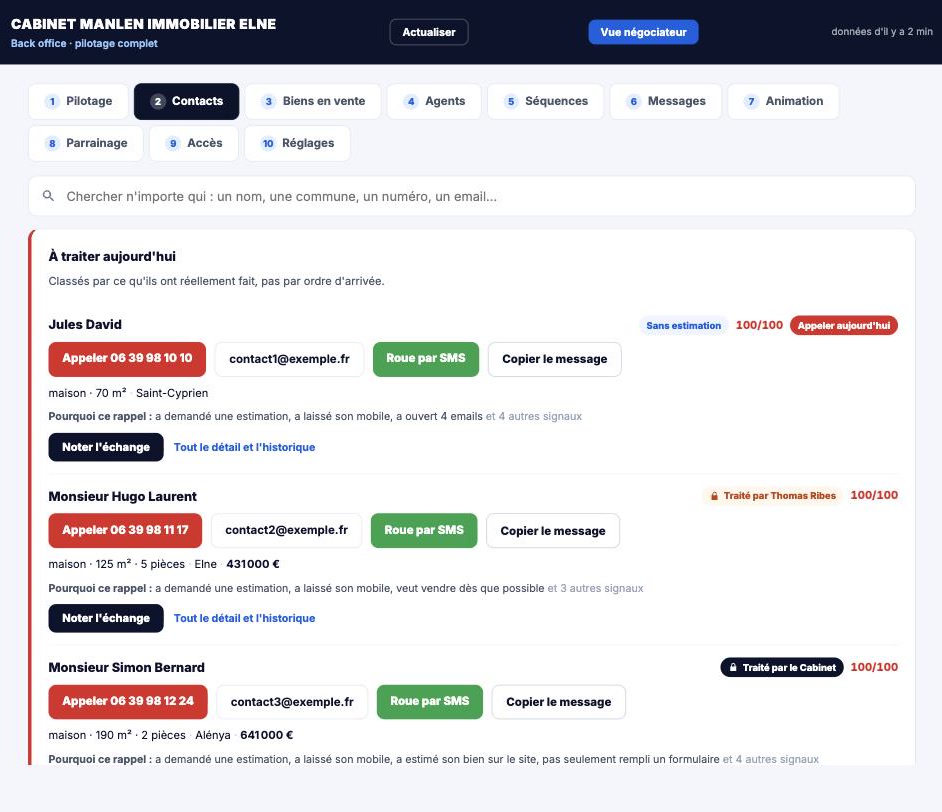Click the Monsieur Simon Bernard contact name
This screenshot has height=812, width=942.
coord(127,668)
